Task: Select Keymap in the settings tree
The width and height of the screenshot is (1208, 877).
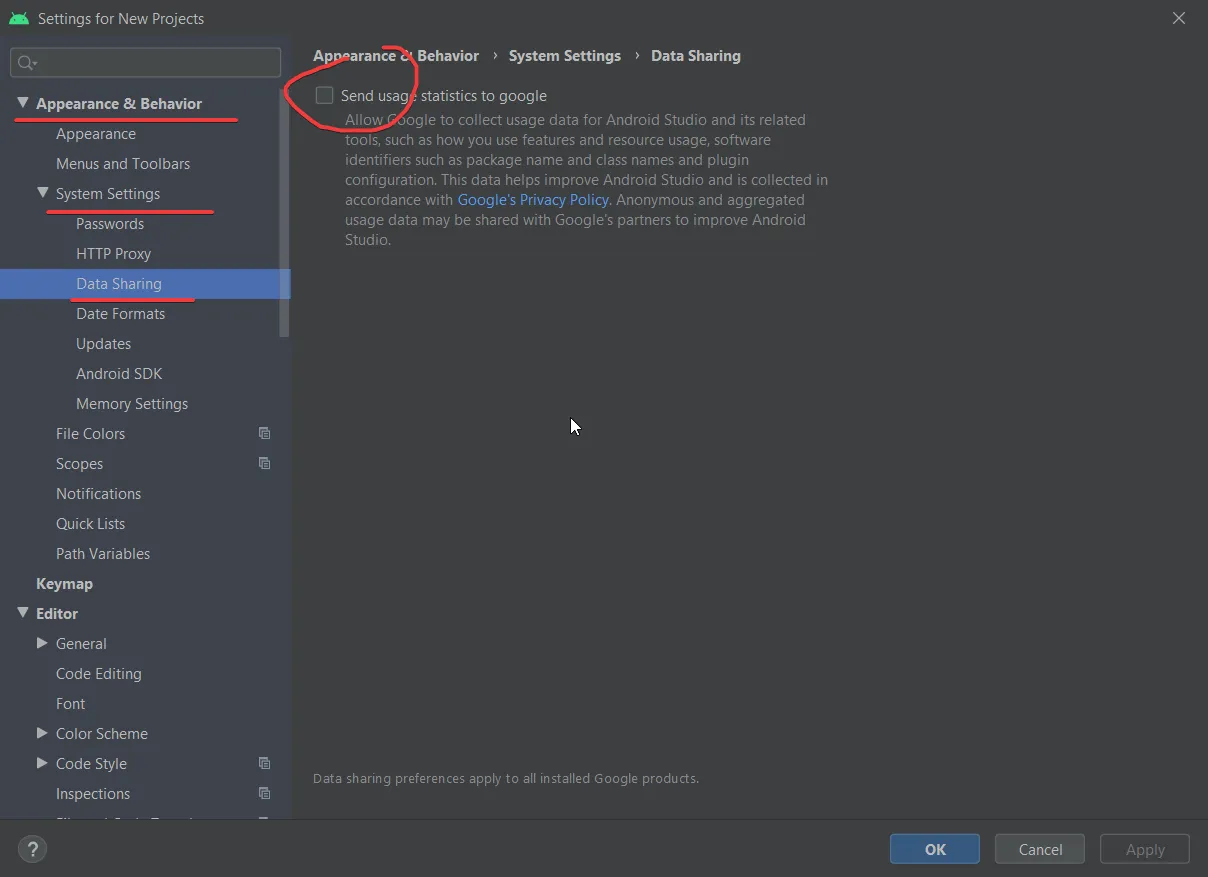Action: click(64, 583)
